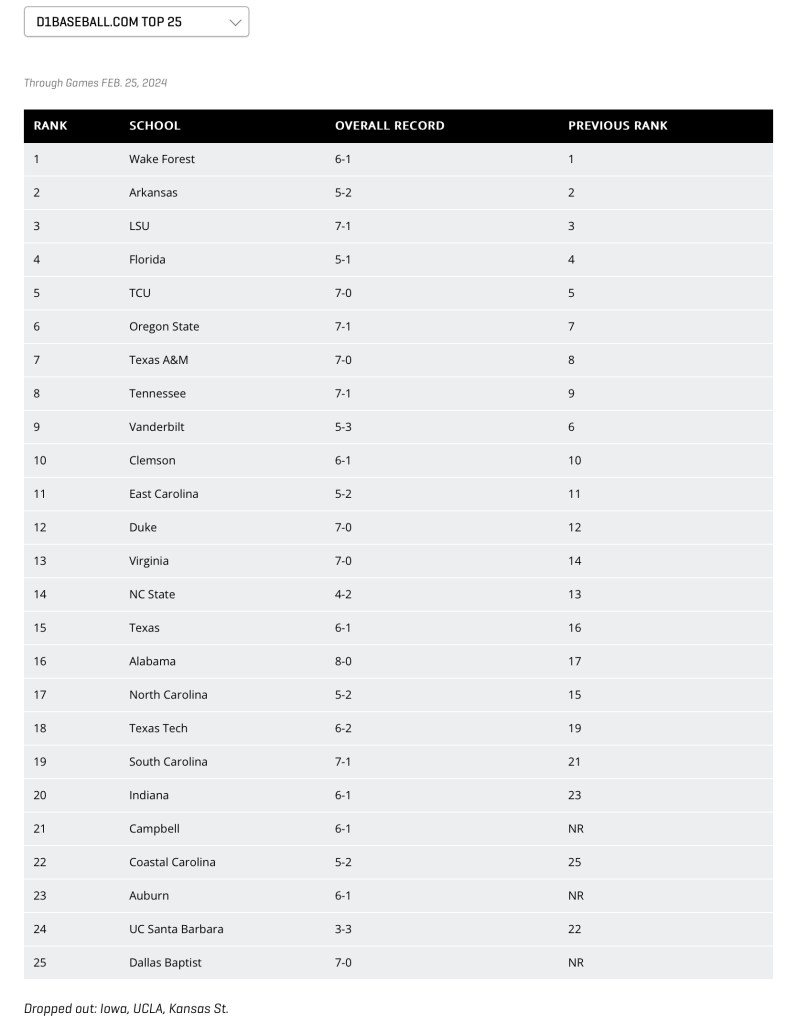Select Alabama's 8-0 overall record cell
This screenshot has height=1024, width=797.
[x=343, y=662]
